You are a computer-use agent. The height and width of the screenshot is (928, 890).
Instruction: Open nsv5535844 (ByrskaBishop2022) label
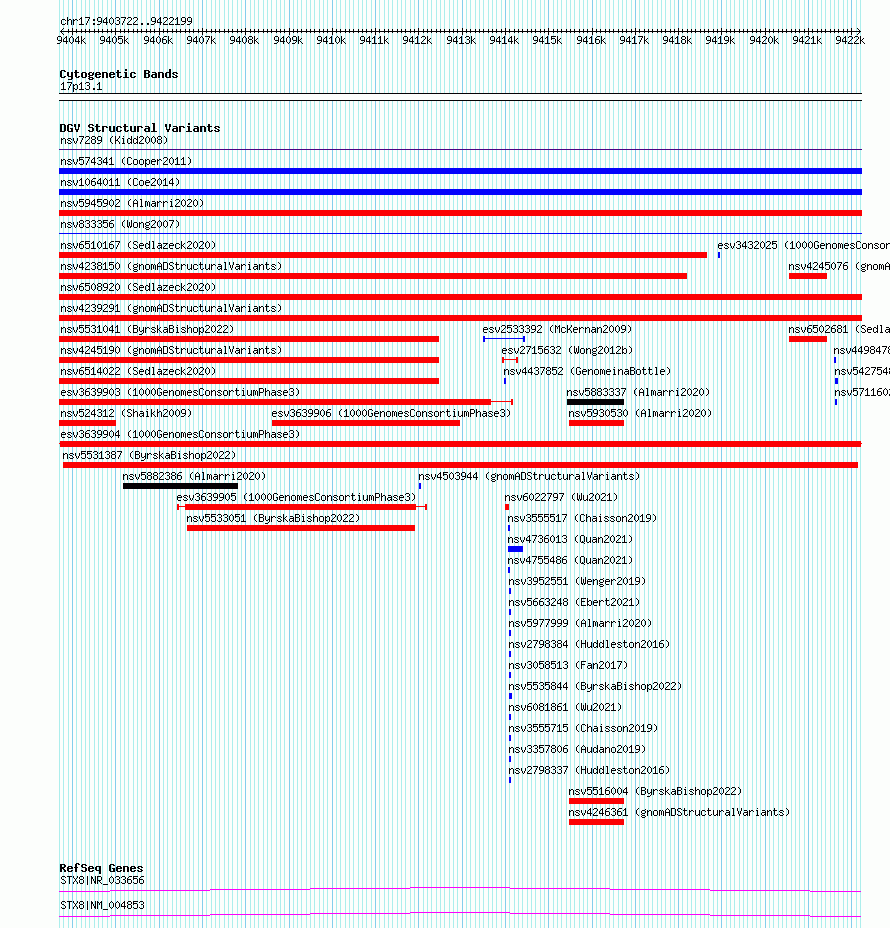pyautogui.click(x=595, y=687)
